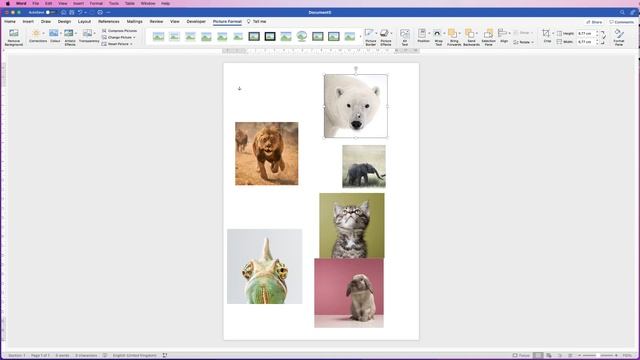Switch to the Draw tab
The image size is (640, 360).
pos(46,21)
